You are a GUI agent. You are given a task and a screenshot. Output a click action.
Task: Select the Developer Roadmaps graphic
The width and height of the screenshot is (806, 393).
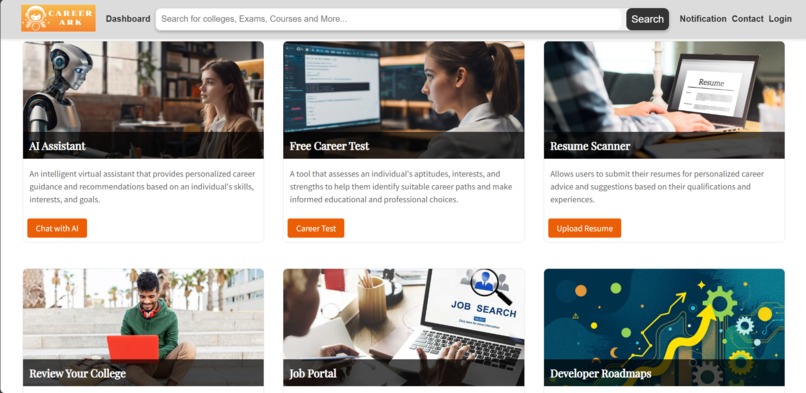[664, 327]
